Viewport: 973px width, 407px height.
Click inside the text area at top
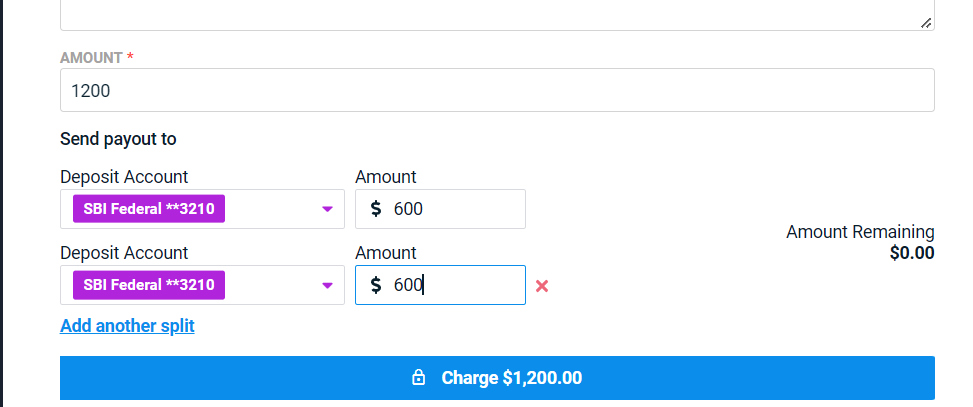tap(497, 12)
